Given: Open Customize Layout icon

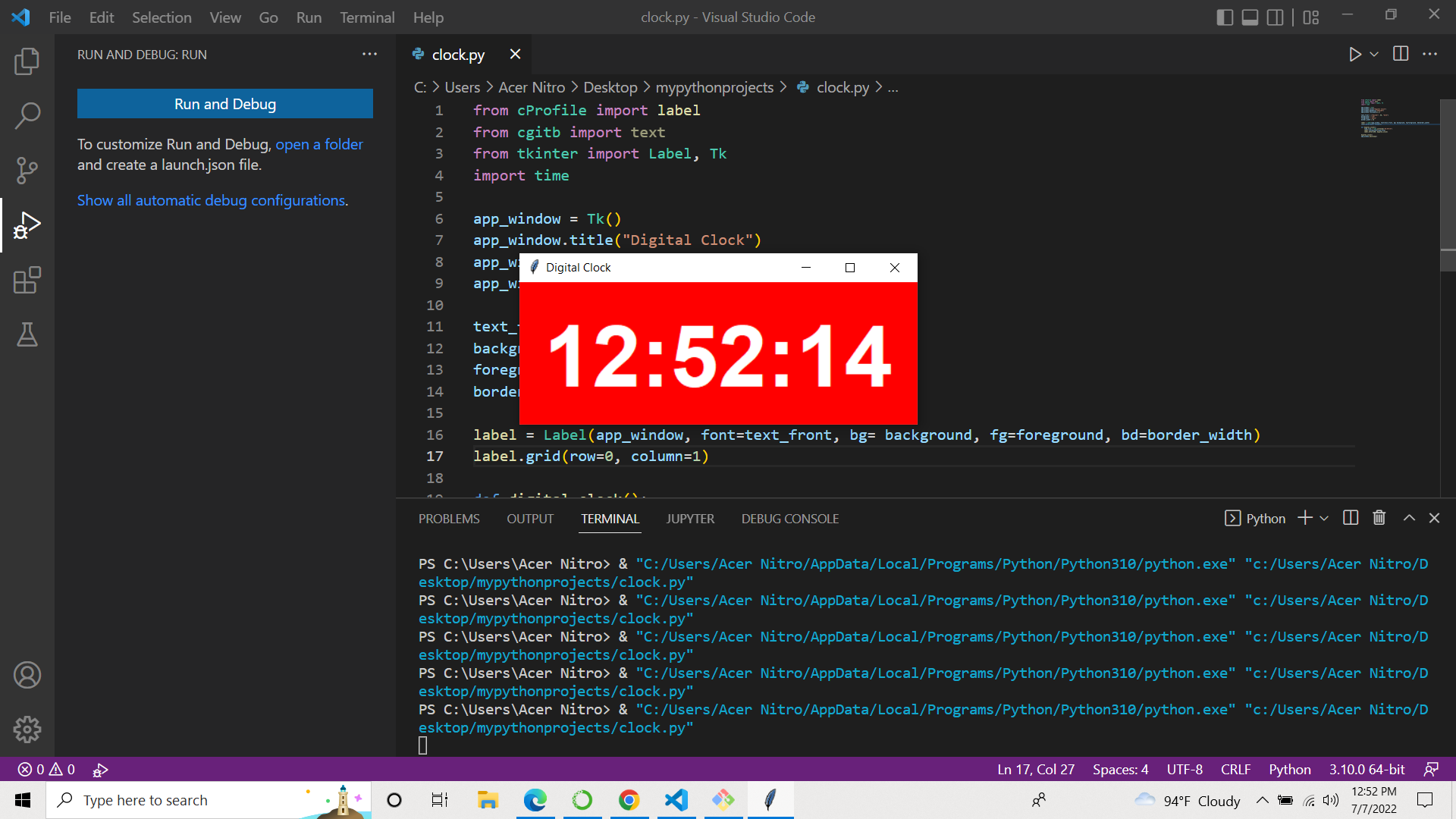Looking at the screenshot, I should coord(1311,17).
